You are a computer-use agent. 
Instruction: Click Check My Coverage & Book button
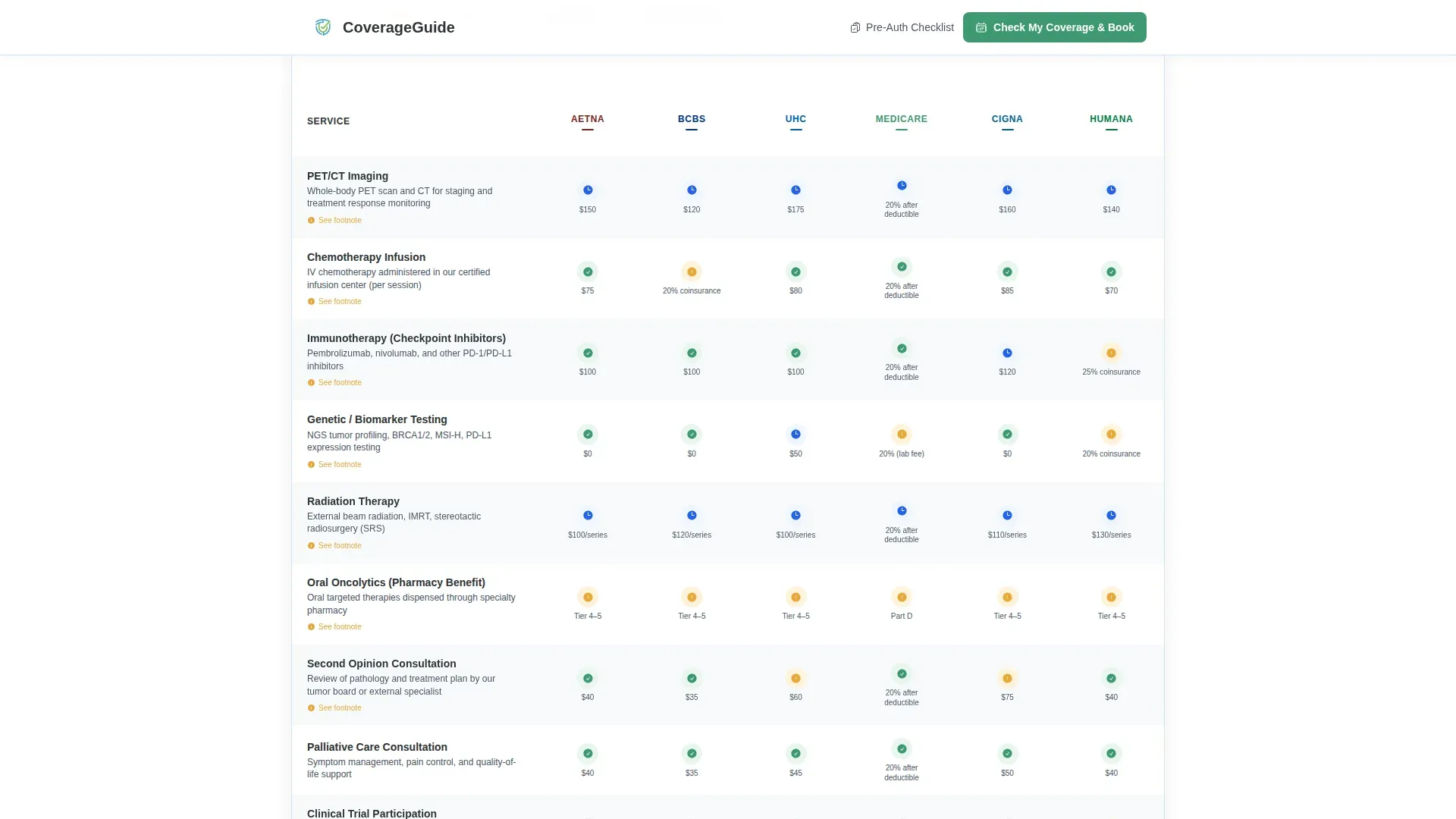coord(1054,27)
